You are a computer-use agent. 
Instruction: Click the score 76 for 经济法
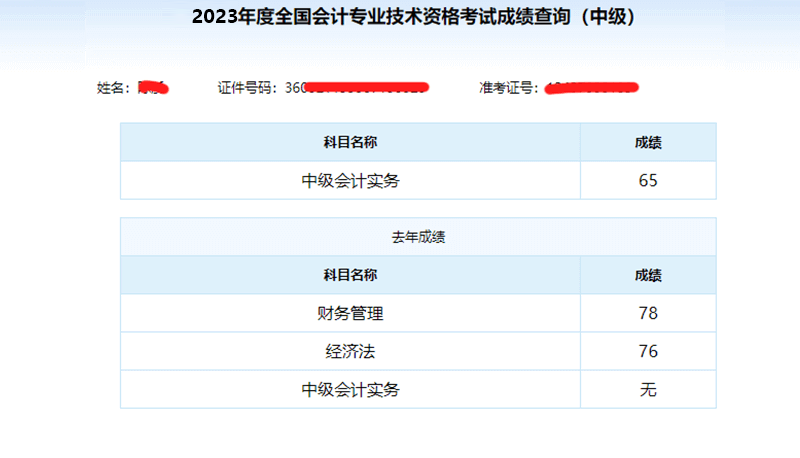click(648, 351)
